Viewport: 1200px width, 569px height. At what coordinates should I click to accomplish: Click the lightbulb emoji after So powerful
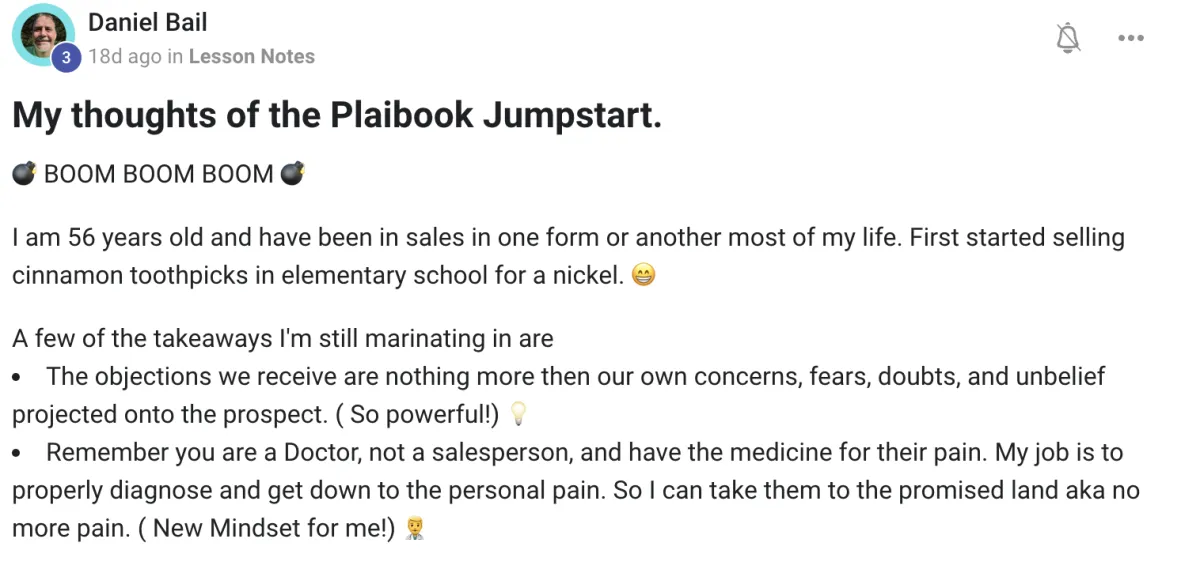pos(517,413)
